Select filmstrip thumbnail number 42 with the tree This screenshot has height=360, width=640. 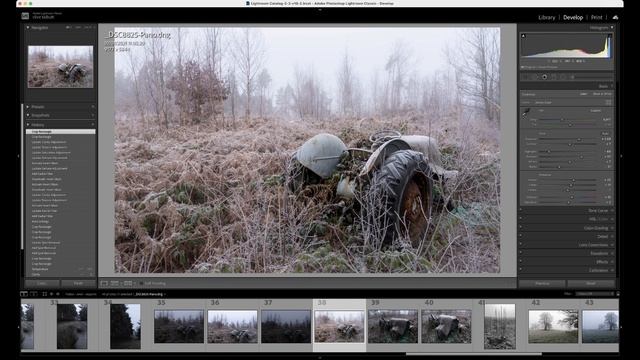pos(553,326)
